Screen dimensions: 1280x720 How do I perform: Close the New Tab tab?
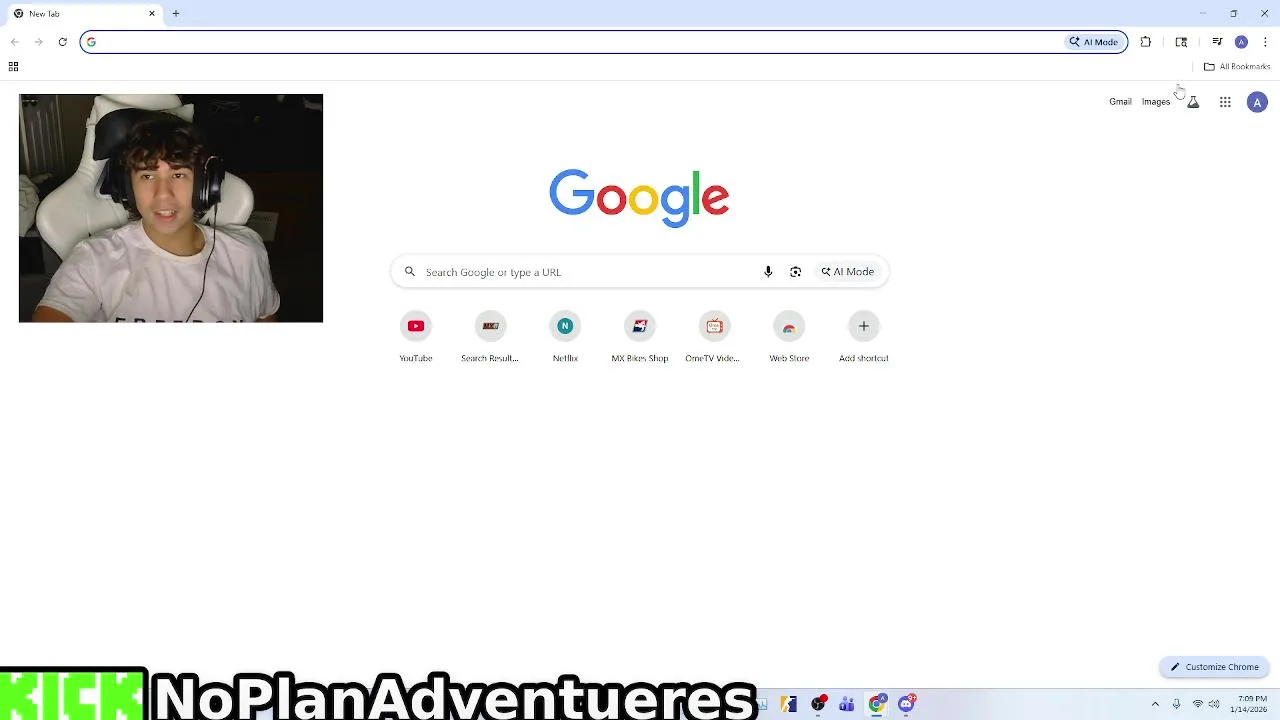152,14
